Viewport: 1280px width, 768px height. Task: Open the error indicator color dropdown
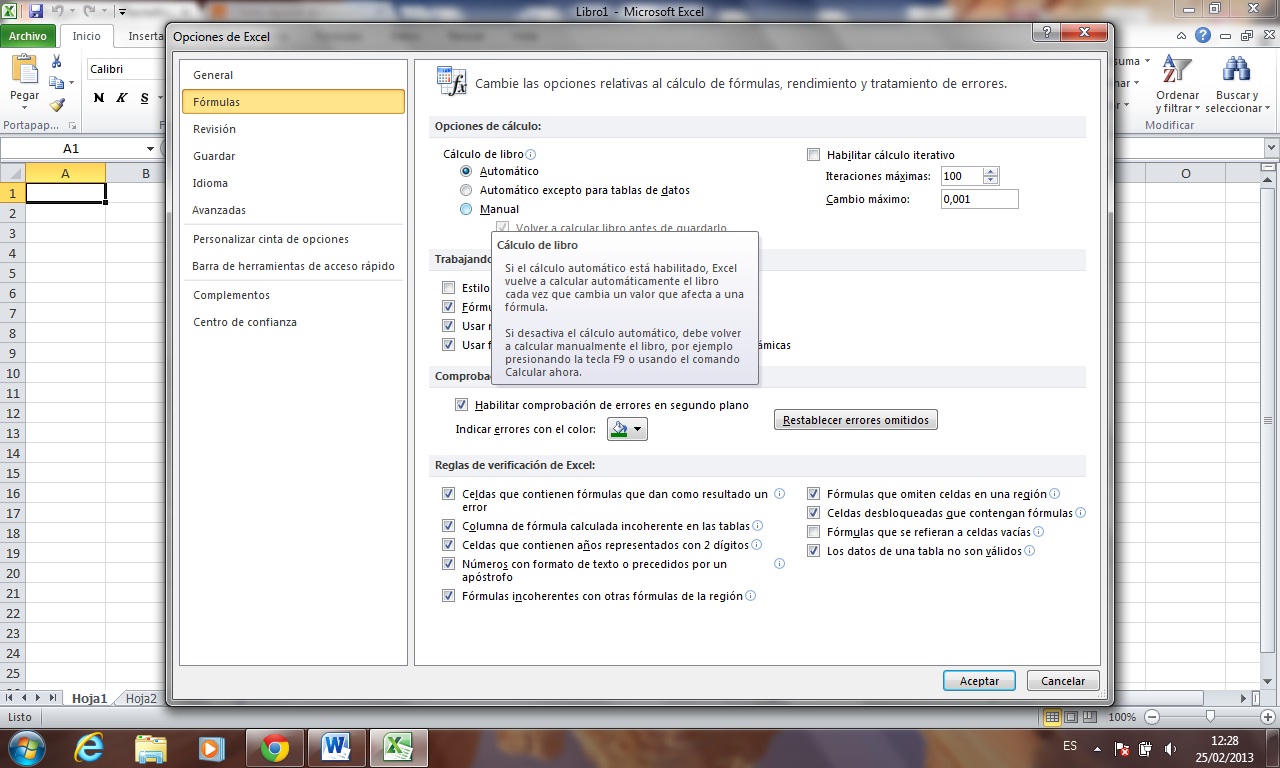pos(628,429)
